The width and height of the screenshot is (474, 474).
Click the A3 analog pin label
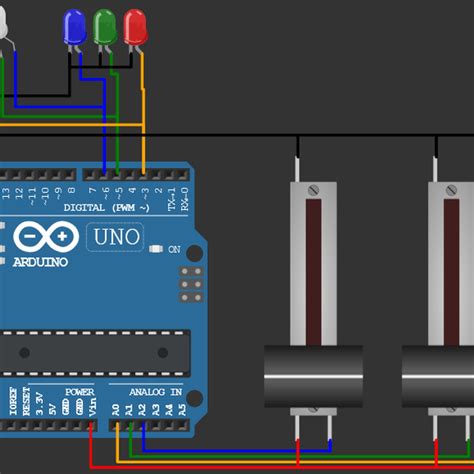pyautogui.click(x=155, y=410)
